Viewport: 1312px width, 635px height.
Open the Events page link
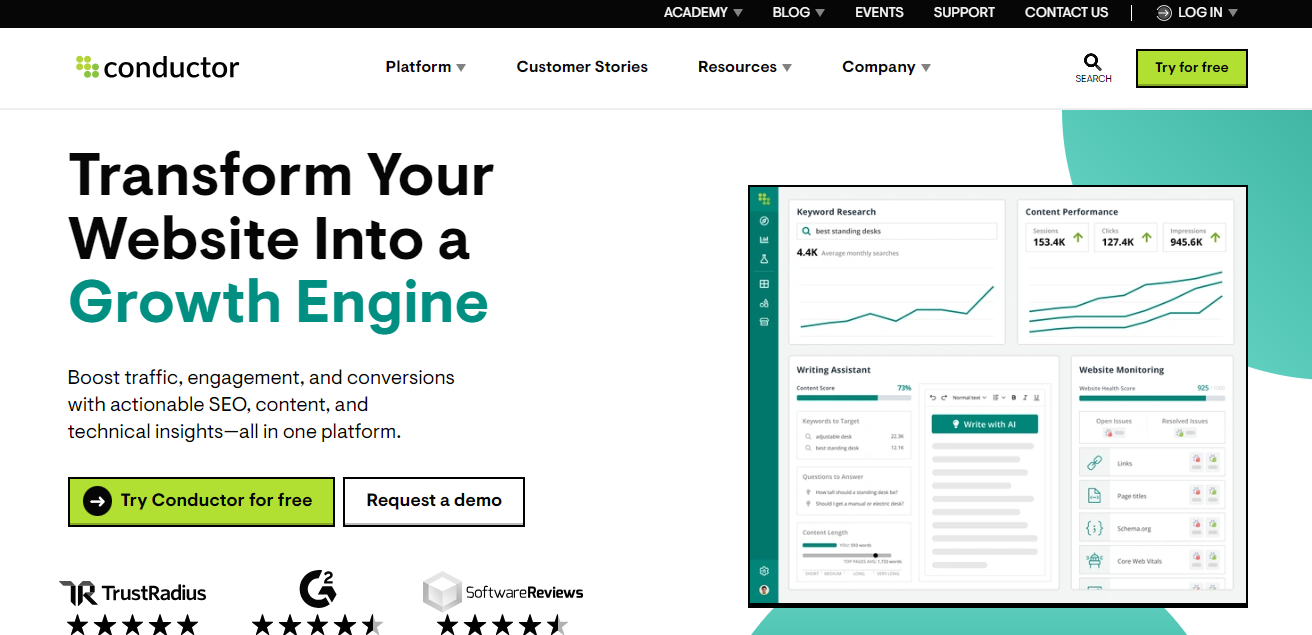[x=879, y=13]
